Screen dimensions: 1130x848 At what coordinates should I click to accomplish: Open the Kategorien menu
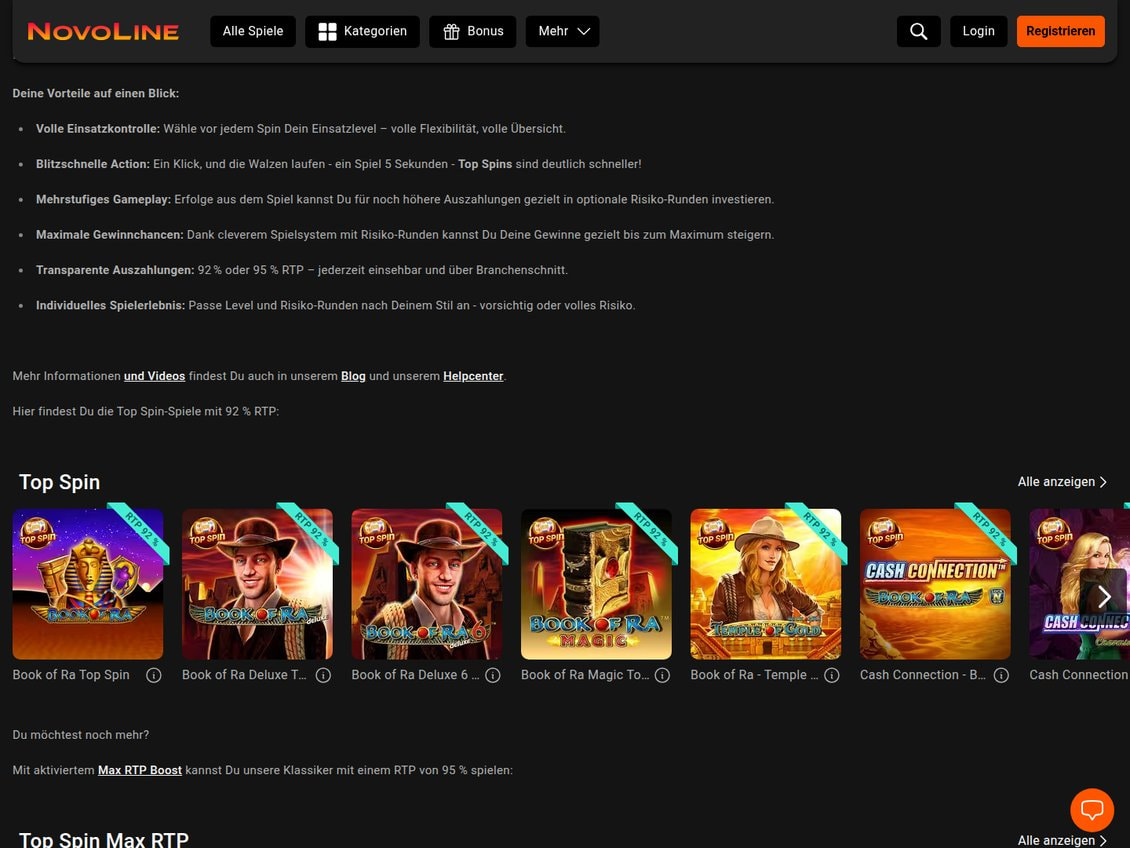pos(362,32)
